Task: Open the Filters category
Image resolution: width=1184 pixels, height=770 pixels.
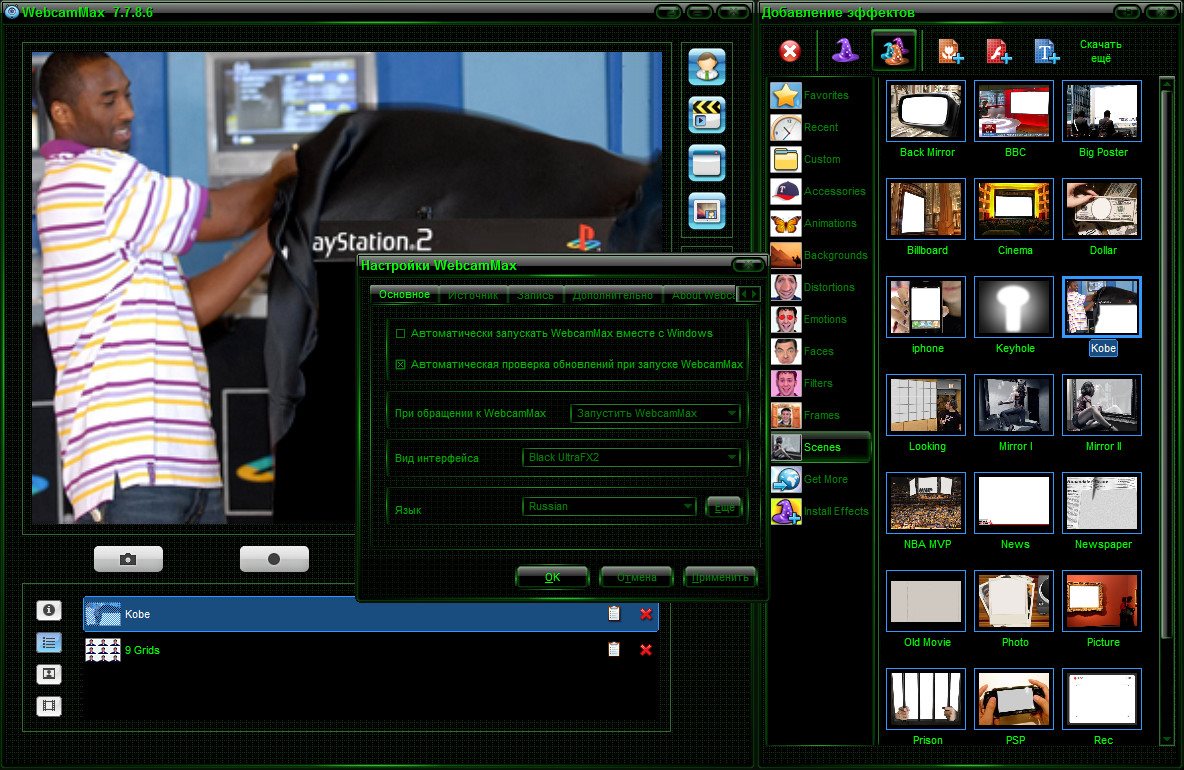Action: (819, 383)
